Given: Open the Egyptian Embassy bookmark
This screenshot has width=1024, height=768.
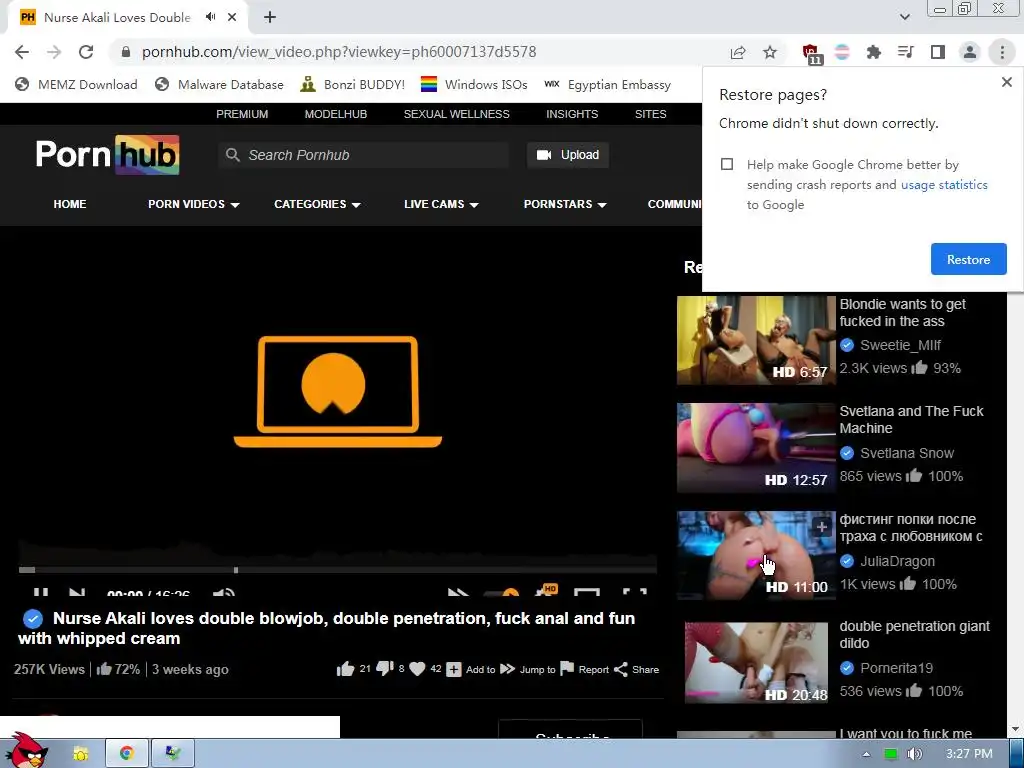Looking at the screenshot, I should tap(607, 84).
